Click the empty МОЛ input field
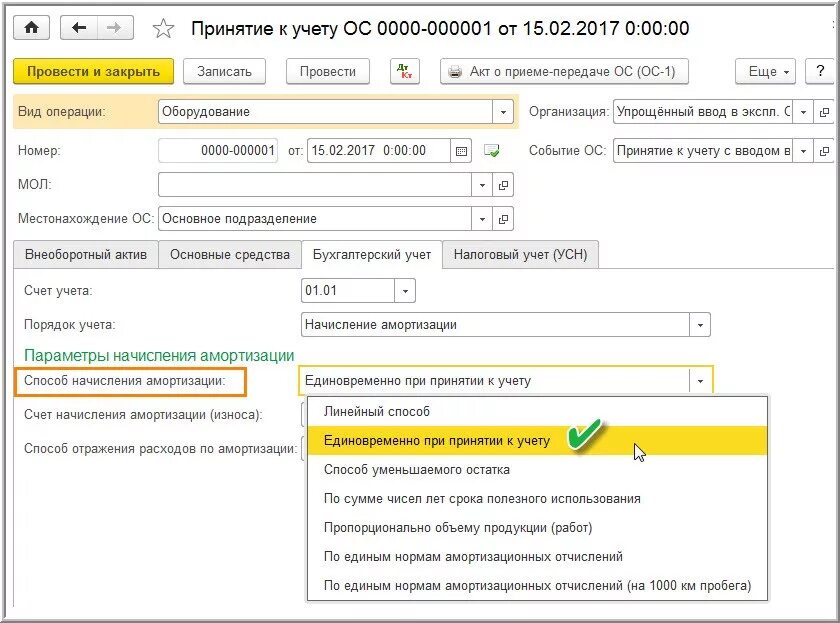840x623 pixels. coord(315,185)
